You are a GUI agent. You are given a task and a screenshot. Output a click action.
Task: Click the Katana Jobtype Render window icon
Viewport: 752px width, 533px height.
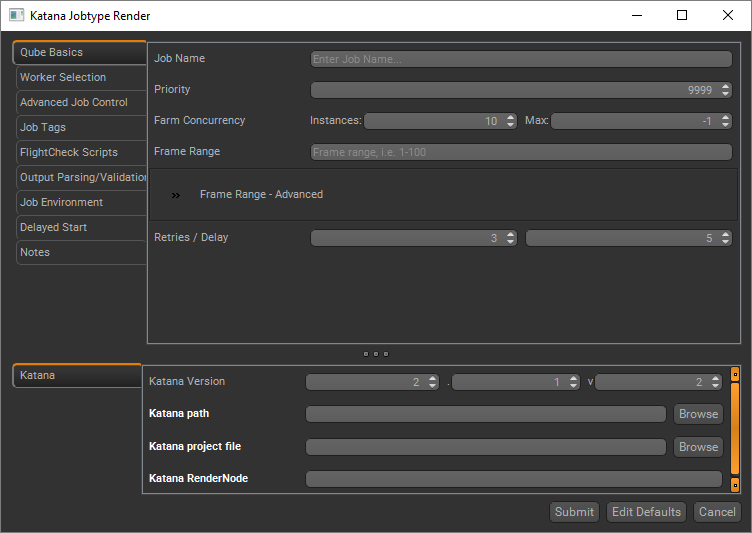point(16,15)
